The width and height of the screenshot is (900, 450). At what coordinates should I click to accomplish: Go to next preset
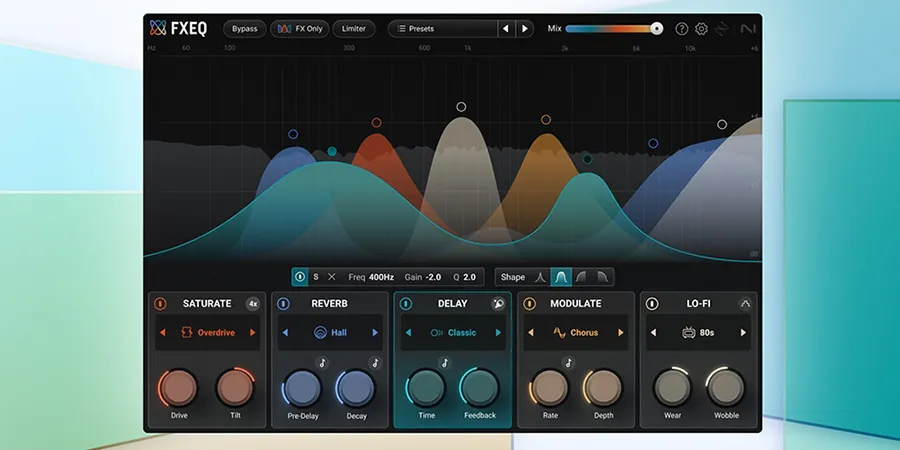coord(524,29)
